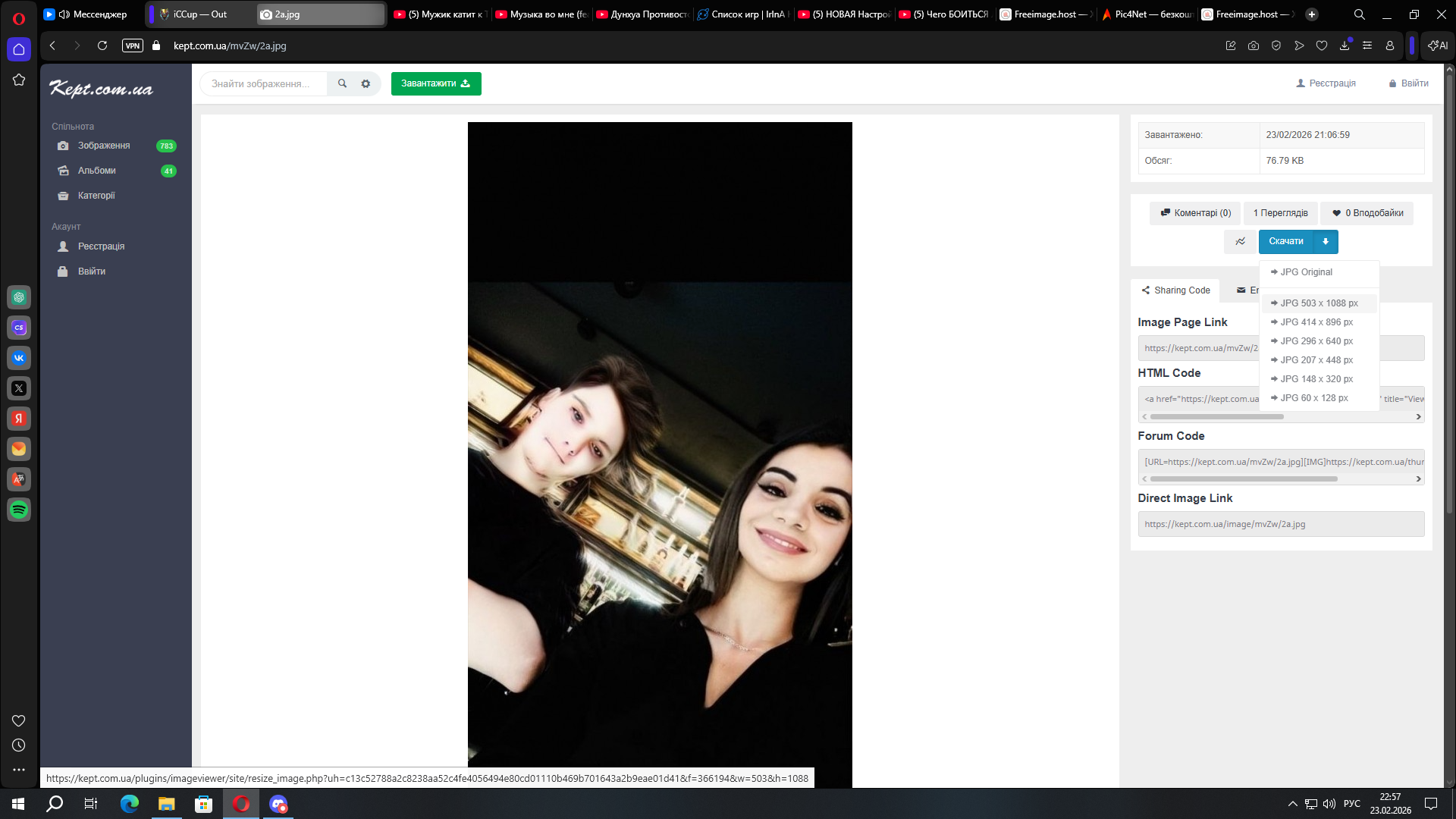Choose the JPG Original download option

tap(1306, 272)
